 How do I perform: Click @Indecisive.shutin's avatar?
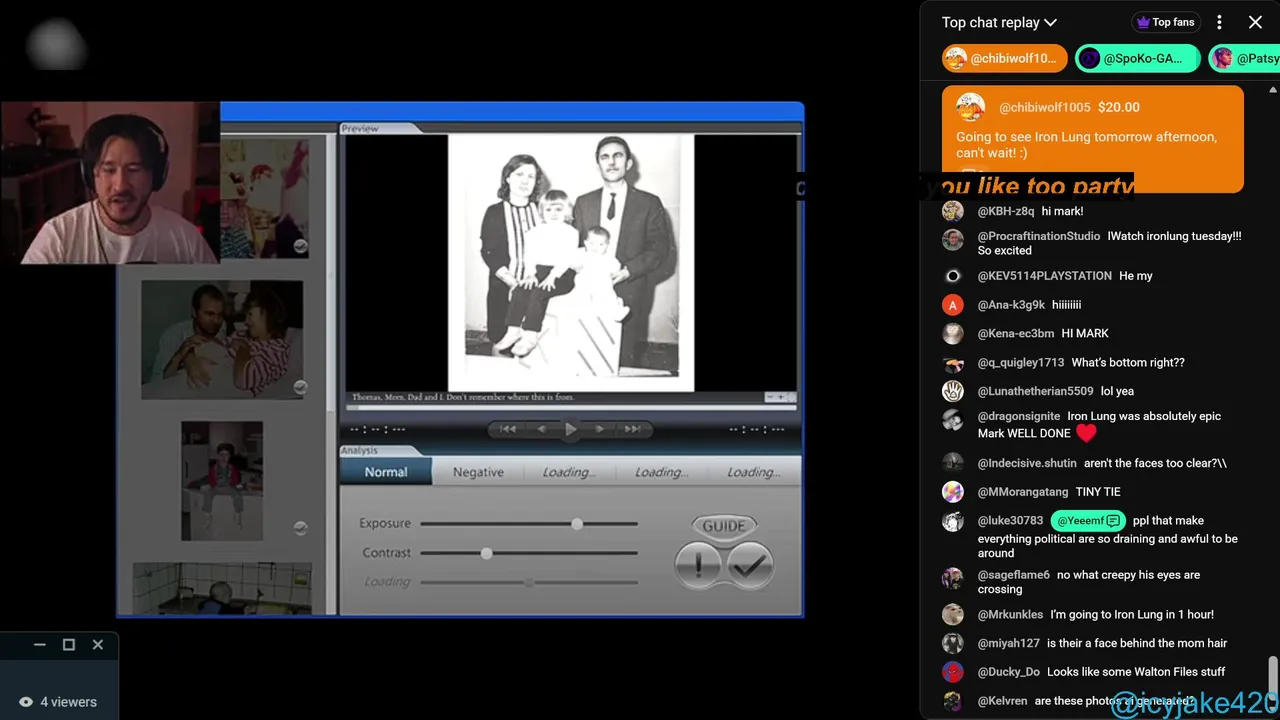point(953,463)
